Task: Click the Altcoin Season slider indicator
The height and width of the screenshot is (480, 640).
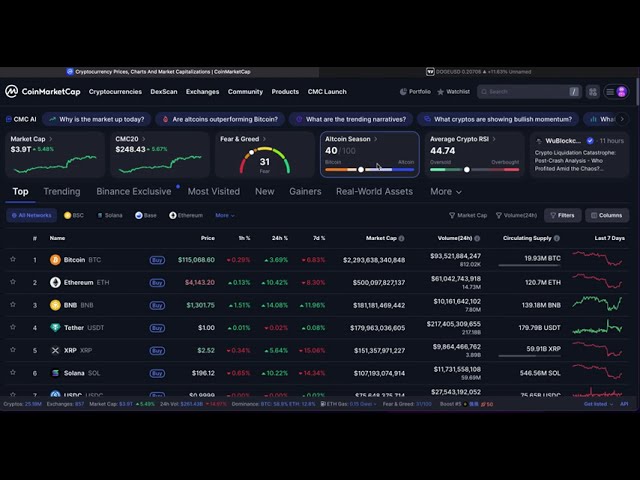Action: pos(361,169)
